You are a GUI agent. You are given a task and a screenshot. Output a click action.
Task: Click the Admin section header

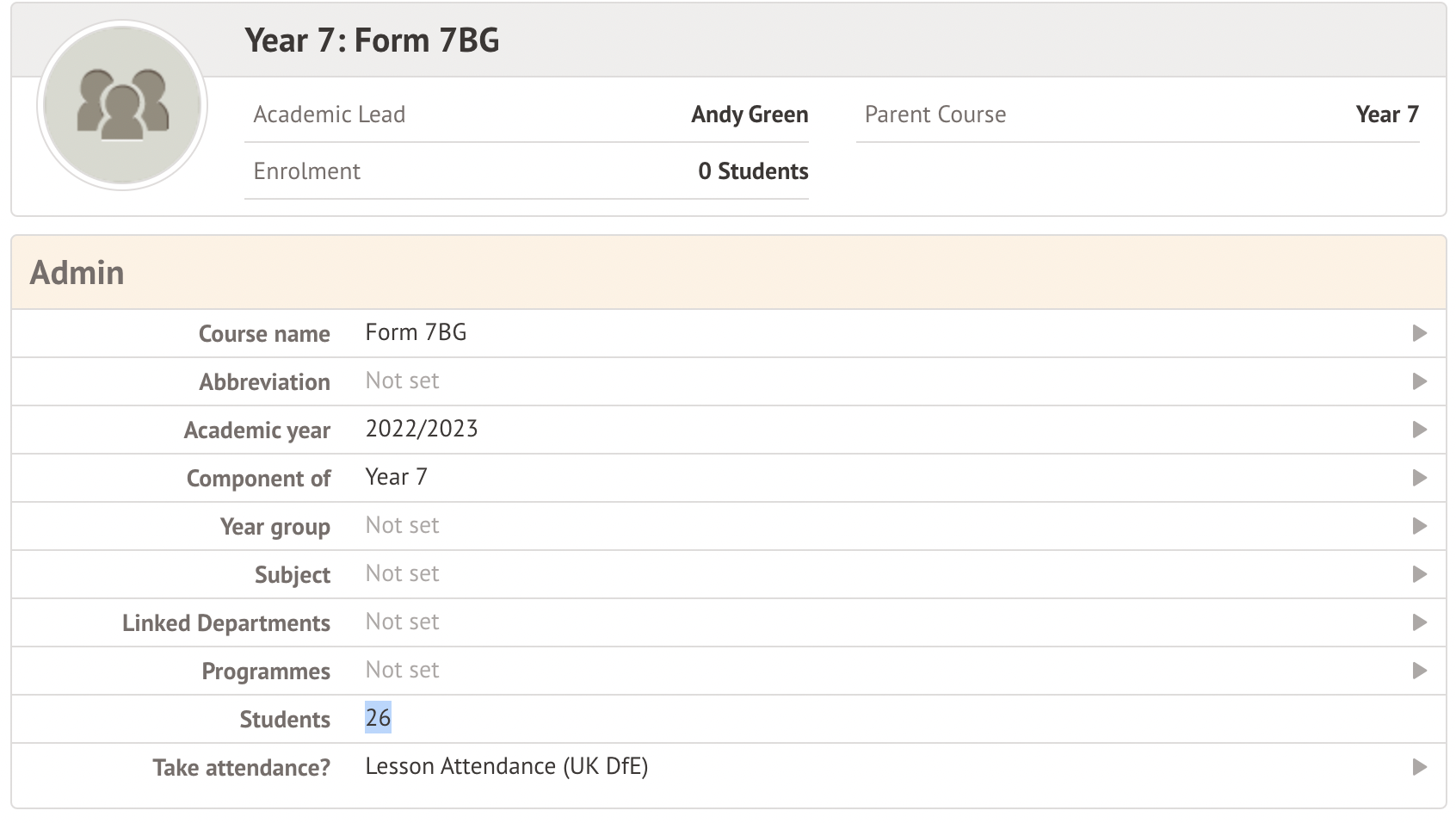[77, 273]
